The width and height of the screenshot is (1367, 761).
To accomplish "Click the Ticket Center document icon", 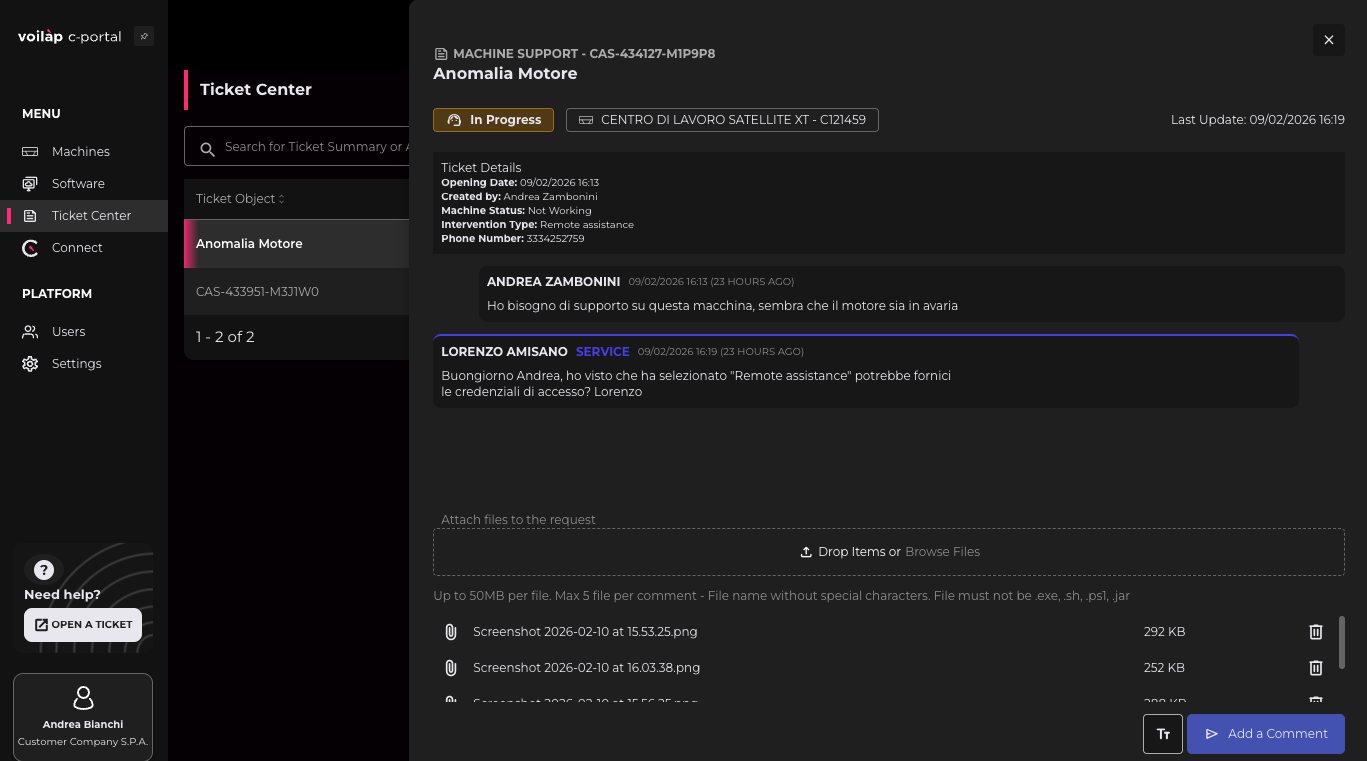I will click(x=30, y=216).
